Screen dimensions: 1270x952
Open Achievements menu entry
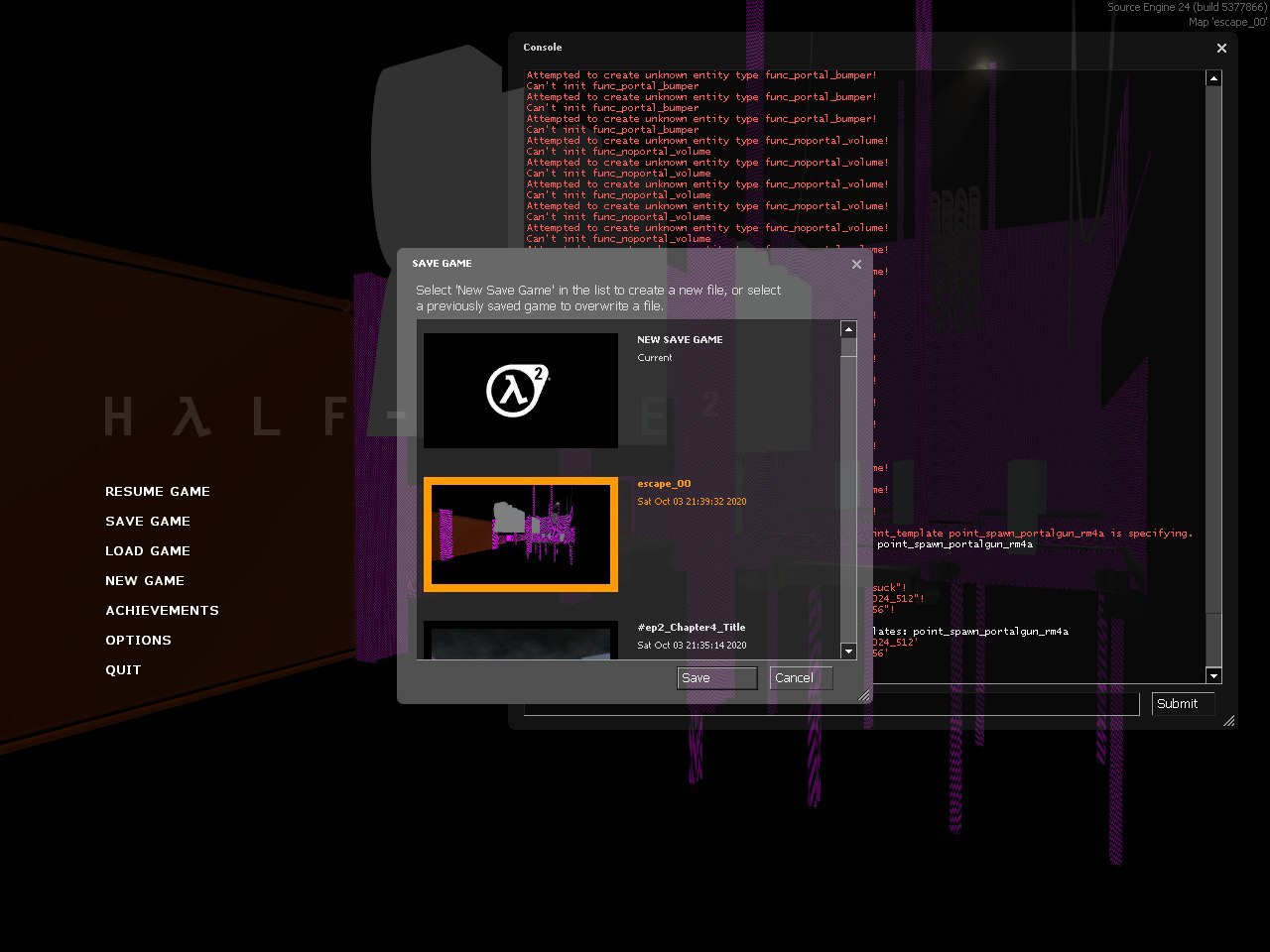pyautogui.click(x=162, y=611)
